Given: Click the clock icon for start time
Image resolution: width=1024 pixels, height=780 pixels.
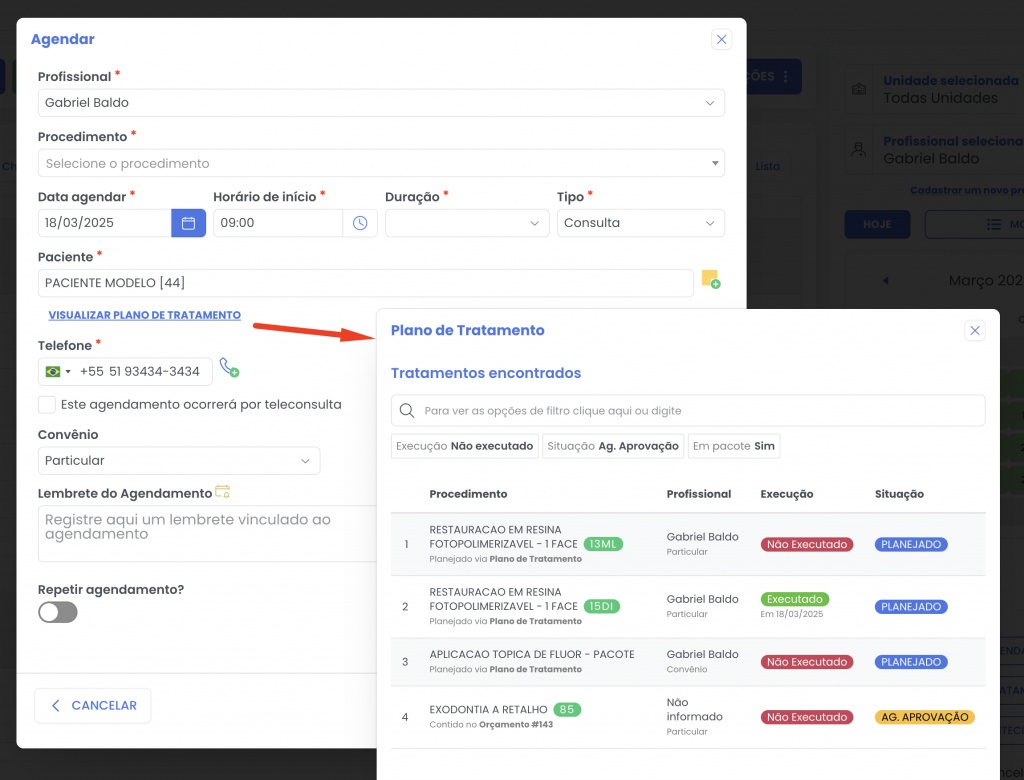Looking at the screenshot, I should click(x=360, y=223).
